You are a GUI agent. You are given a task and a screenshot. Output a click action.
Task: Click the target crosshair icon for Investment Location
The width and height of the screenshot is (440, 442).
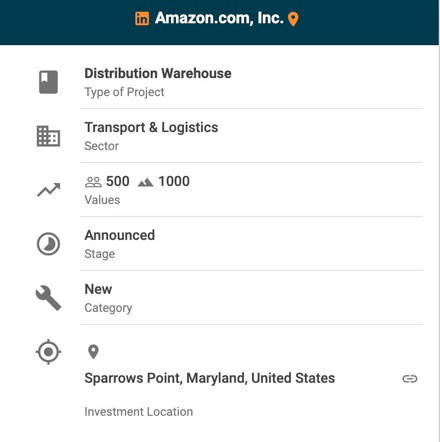point(48,352)
